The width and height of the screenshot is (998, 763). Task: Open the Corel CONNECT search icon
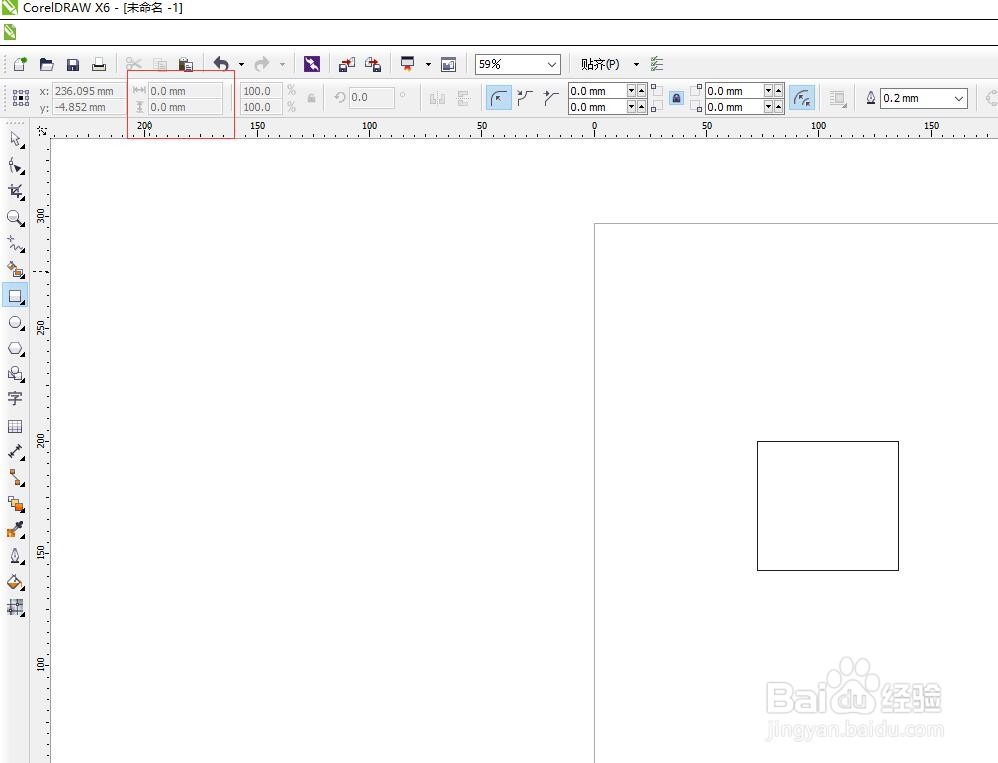click(x=312, y=64)
